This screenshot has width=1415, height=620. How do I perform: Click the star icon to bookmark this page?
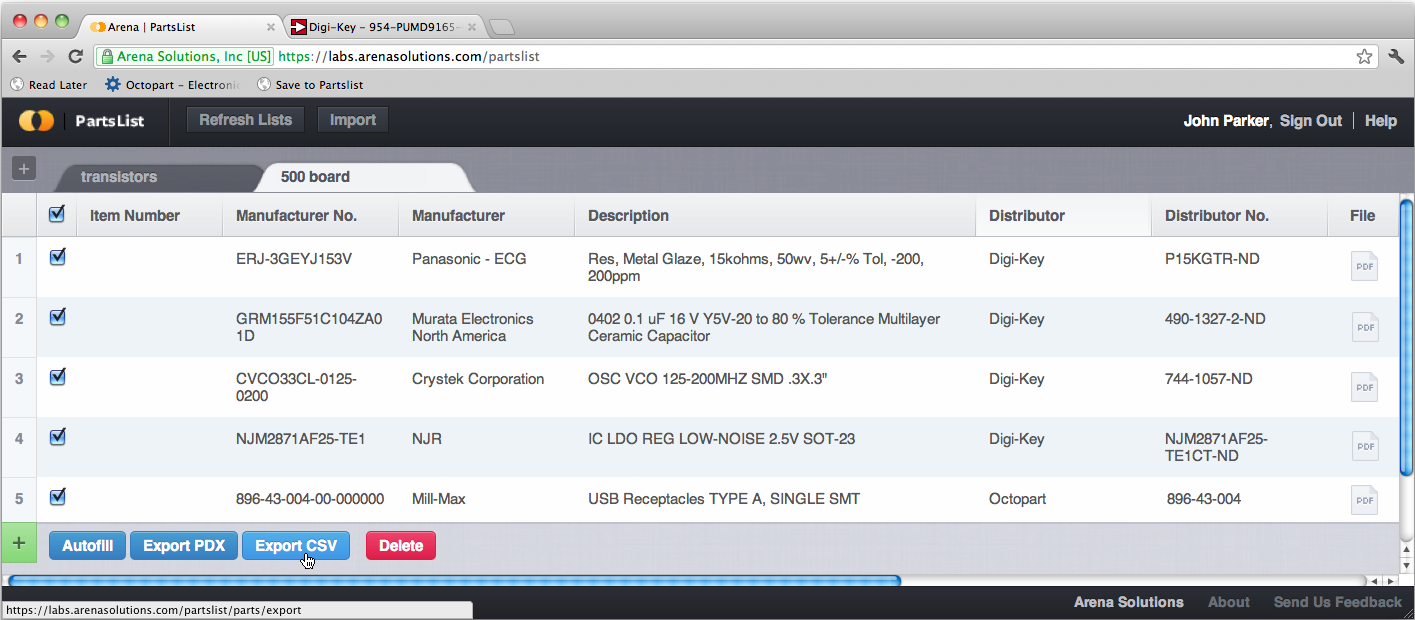coord(1364,57)
